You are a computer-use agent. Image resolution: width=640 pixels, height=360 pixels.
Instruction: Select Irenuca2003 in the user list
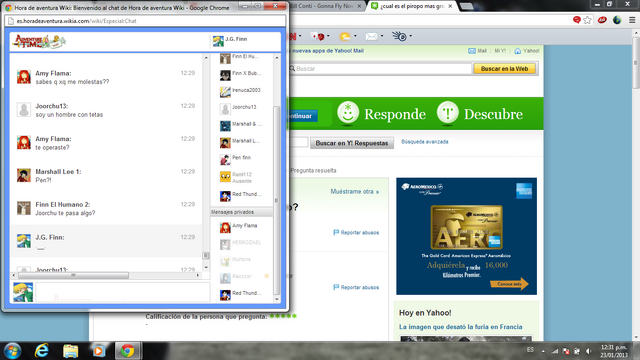(241, 91)
